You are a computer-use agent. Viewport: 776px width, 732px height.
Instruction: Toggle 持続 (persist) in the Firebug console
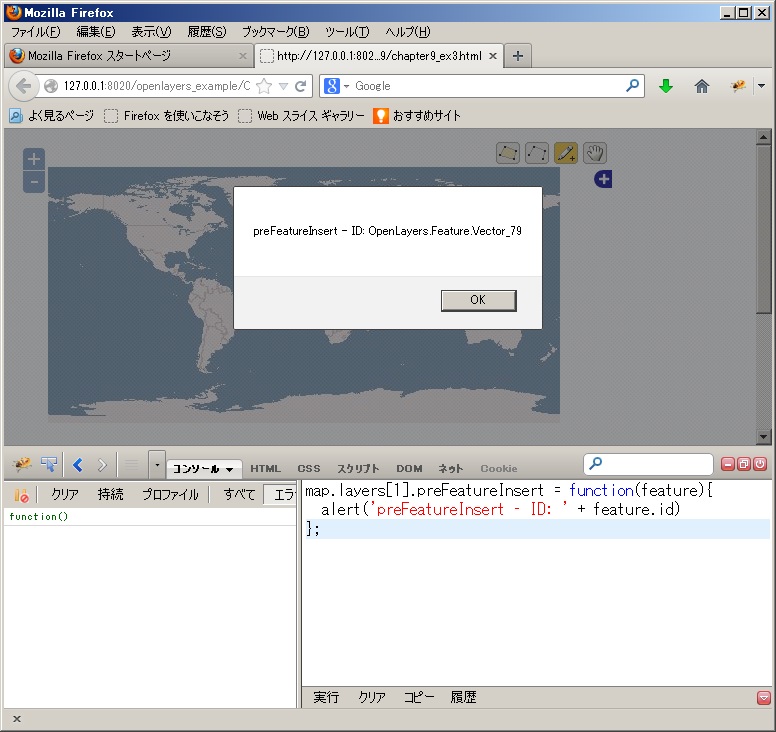pos(111,494)
